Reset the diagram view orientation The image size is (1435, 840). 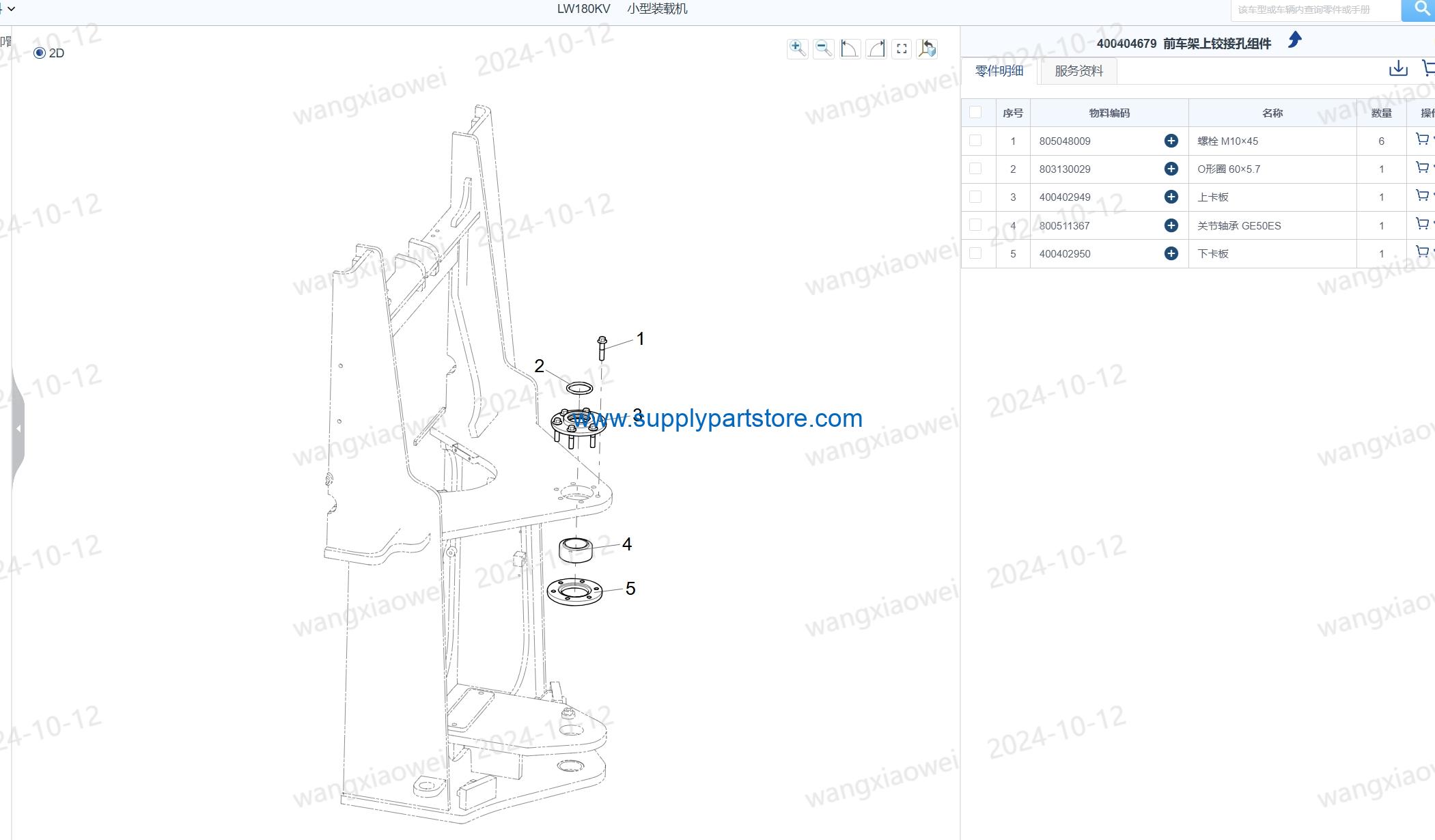[x=928, y=48]
